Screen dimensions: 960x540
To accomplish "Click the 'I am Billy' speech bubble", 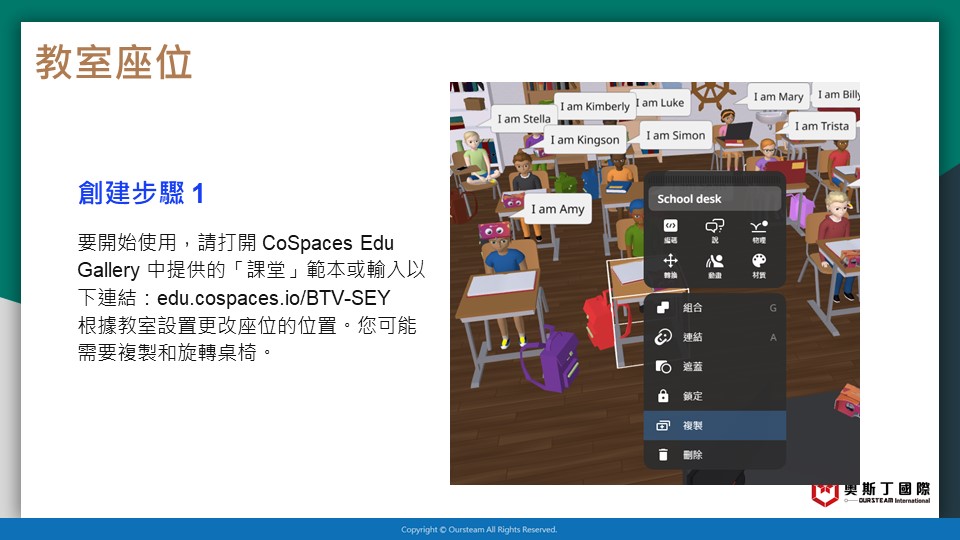I will 837,94.
